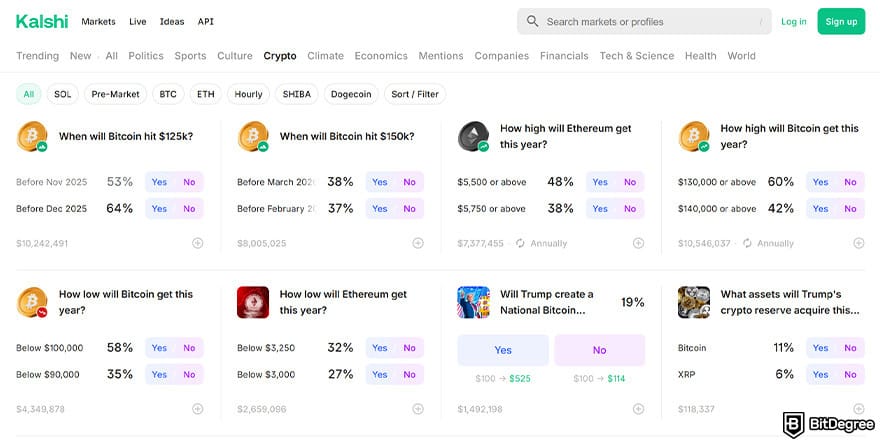This screenshot has width=880, height=444.
Task: Open Trump National Bitcoin market thumbnail
Action: 473,302
